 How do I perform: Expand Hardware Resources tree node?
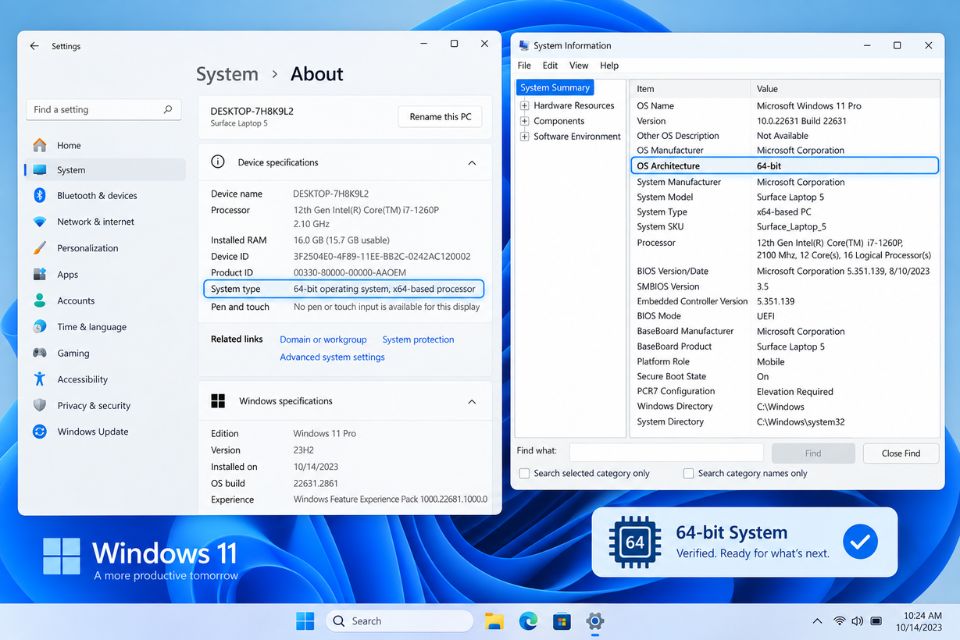(x=525, y=105)
